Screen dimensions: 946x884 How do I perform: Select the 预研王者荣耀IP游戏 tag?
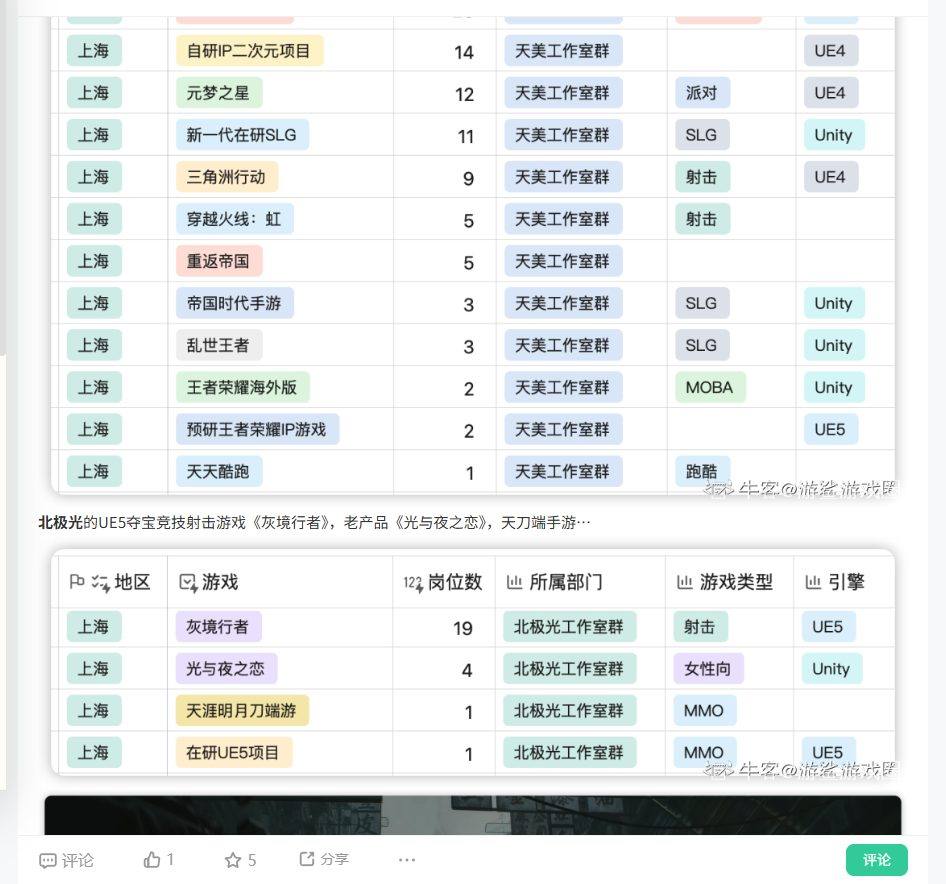[x=258, y=430]
